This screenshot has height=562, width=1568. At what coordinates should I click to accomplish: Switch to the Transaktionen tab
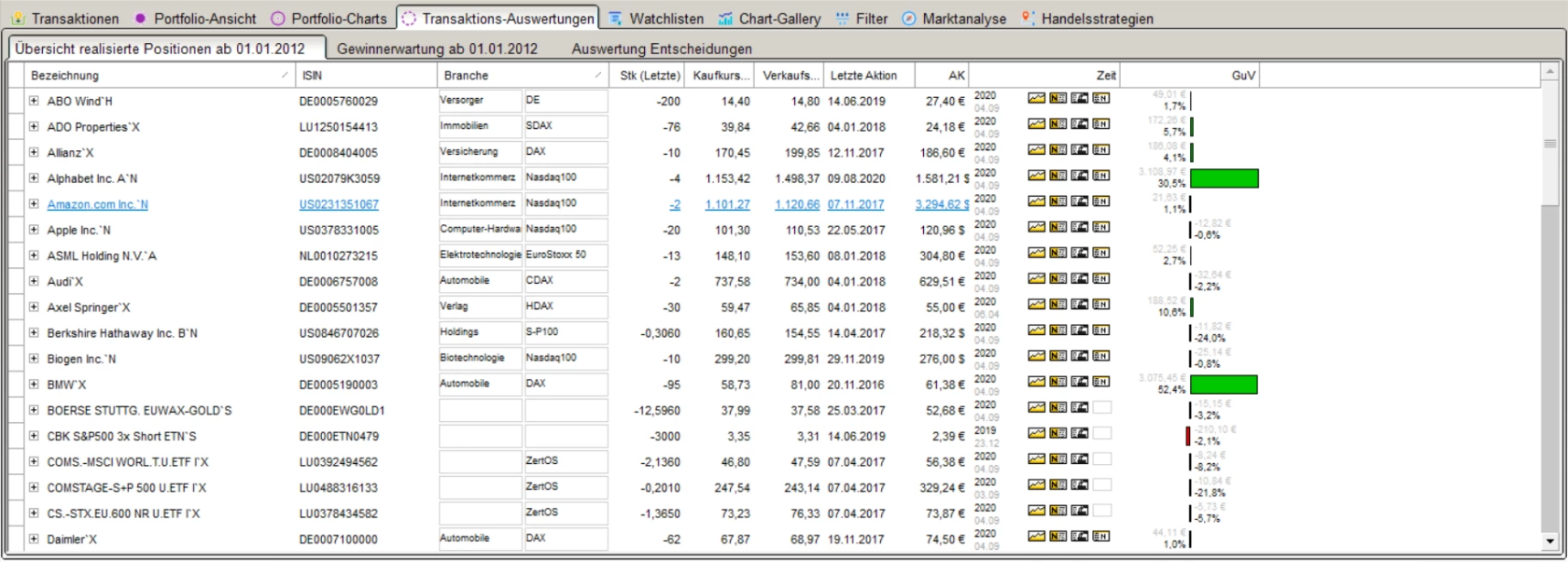(65, 19)
